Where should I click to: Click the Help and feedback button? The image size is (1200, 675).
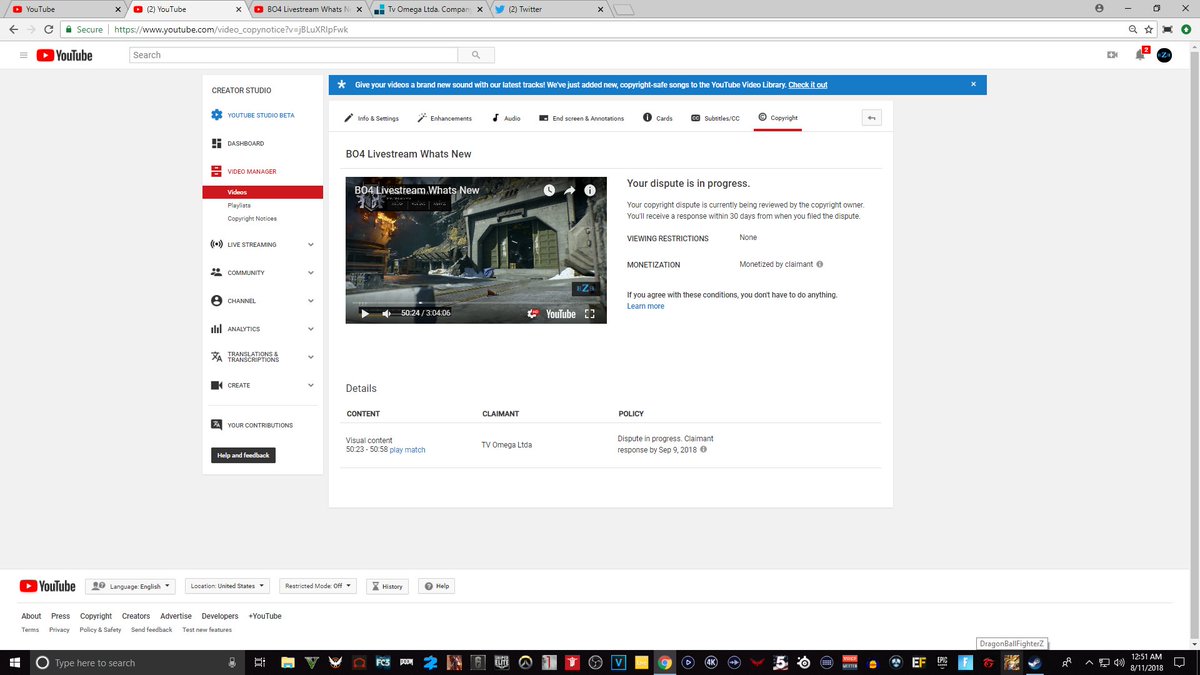(x=243, y=455)
